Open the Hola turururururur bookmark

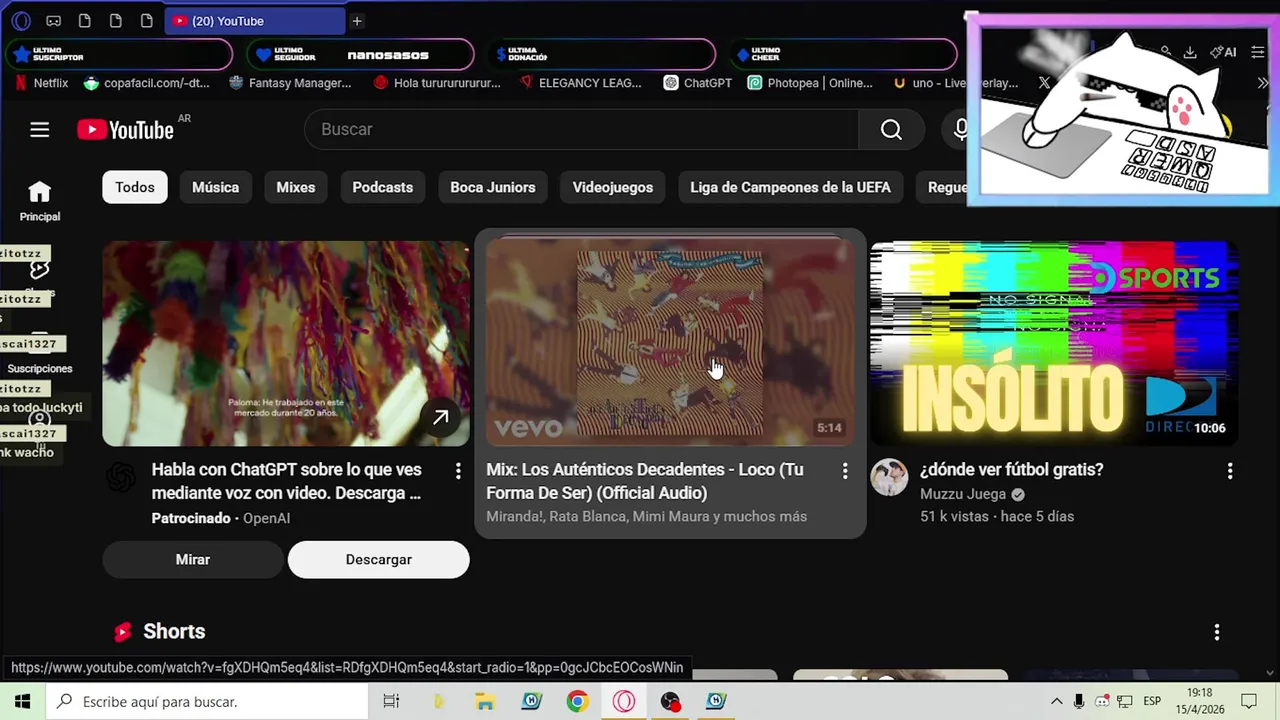(x=437, y=83)
